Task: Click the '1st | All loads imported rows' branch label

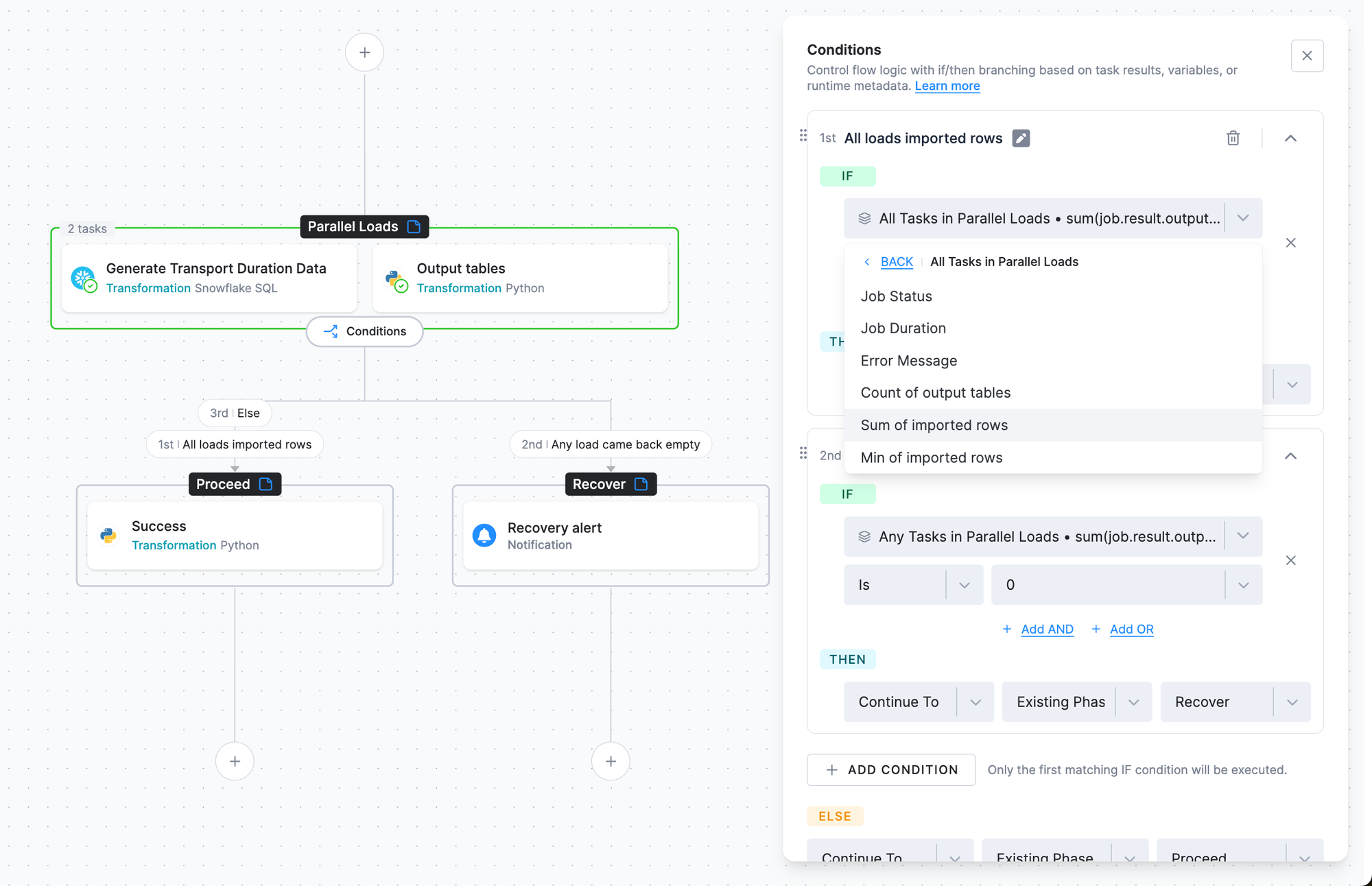Action: [x=235, y=444]
